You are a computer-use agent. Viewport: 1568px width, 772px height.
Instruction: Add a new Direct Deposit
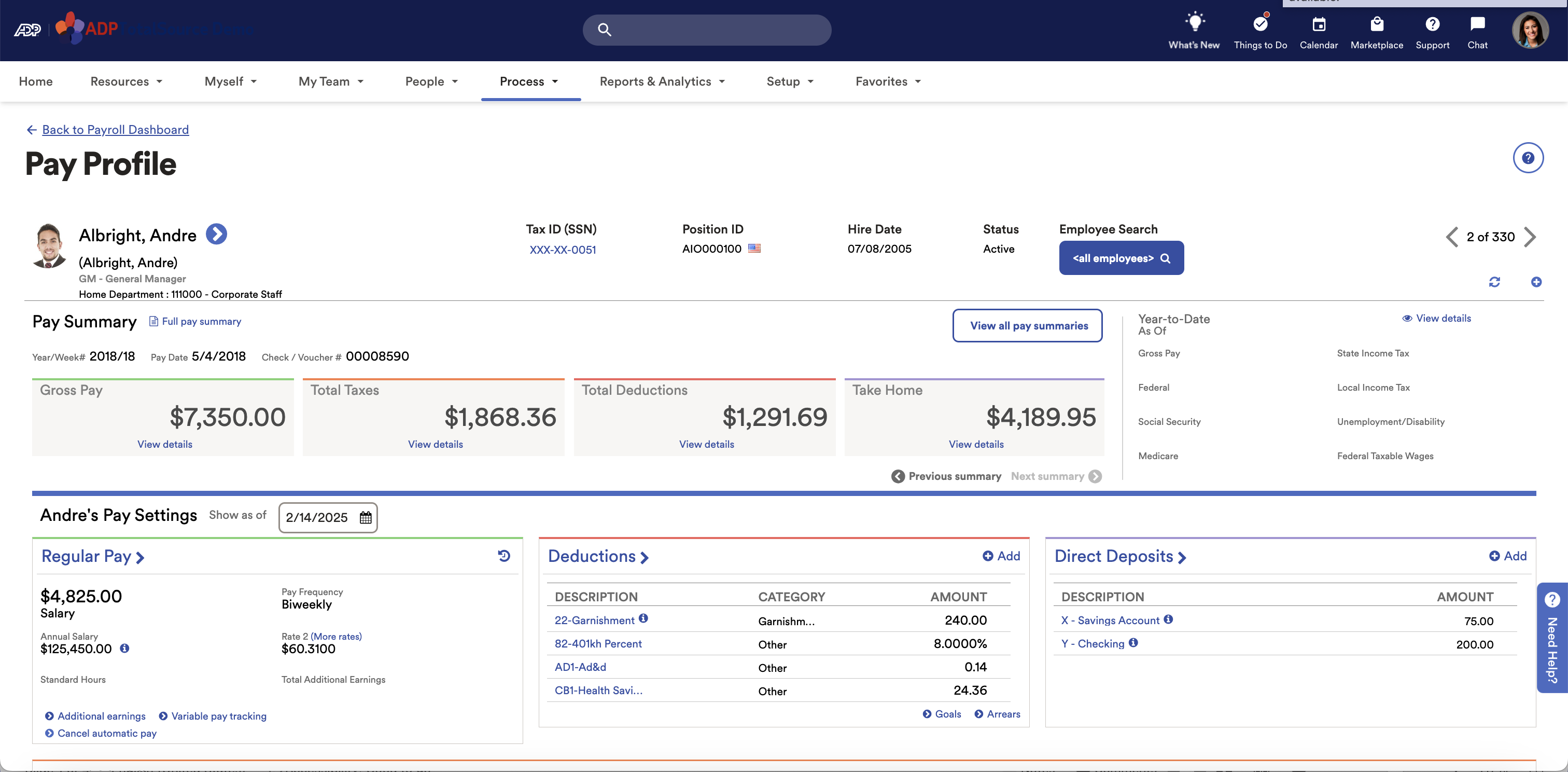point(1507,556)
